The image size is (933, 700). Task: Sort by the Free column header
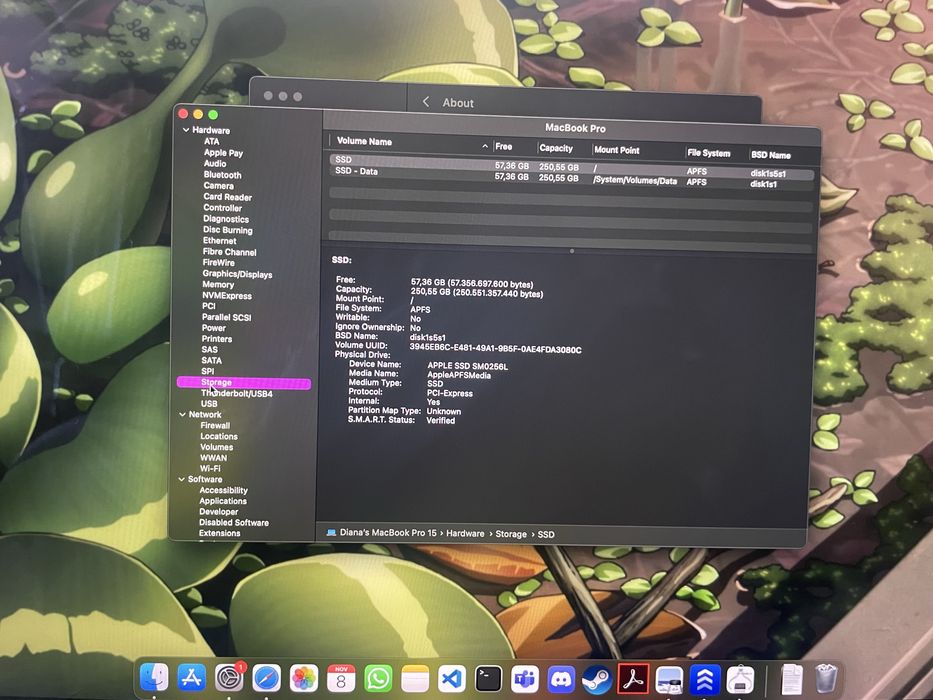pyautogui.click(x=503, y=146)
